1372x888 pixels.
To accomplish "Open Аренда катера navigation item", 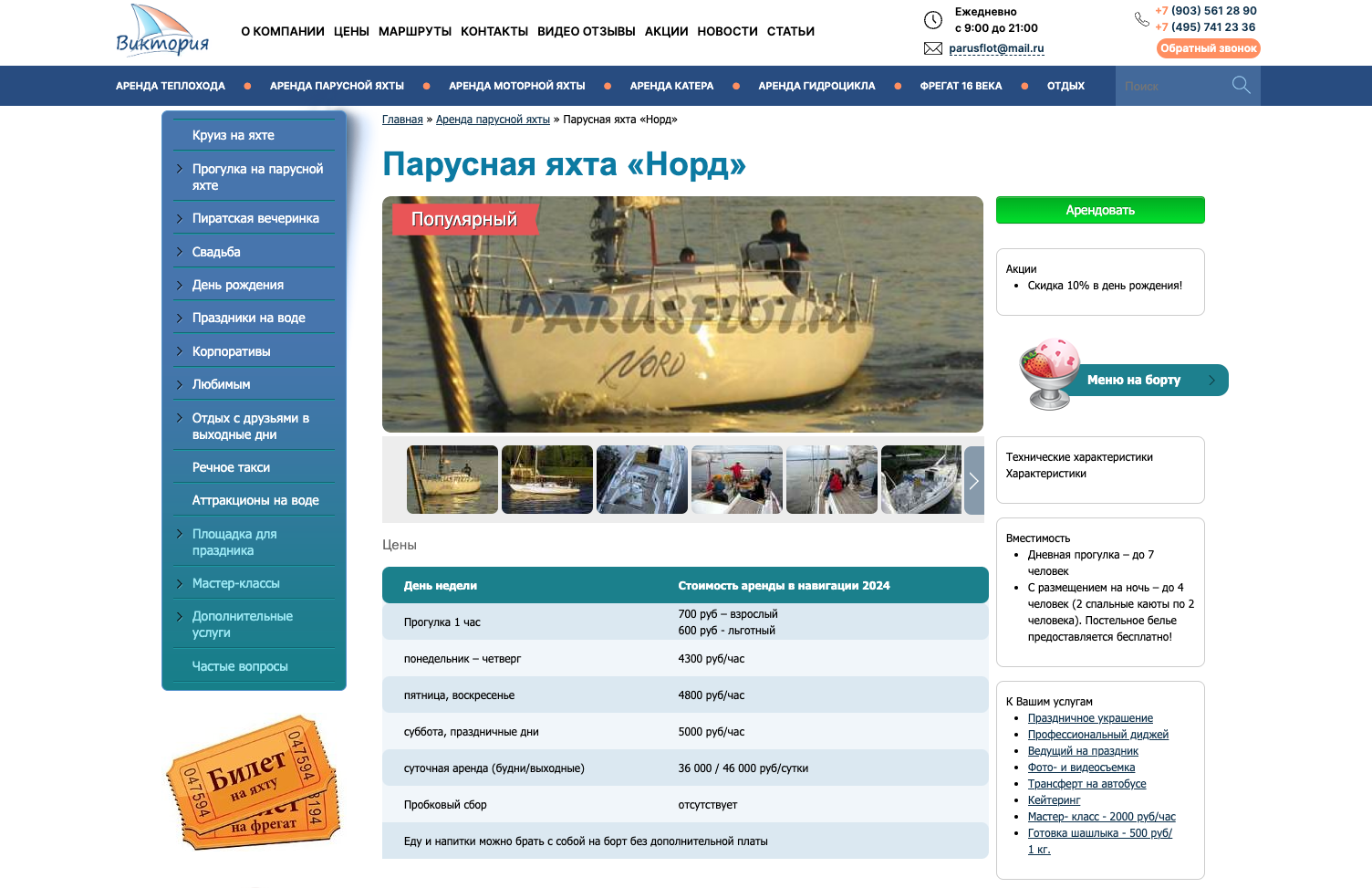I will pyautogui.click(x=671, y=86).
